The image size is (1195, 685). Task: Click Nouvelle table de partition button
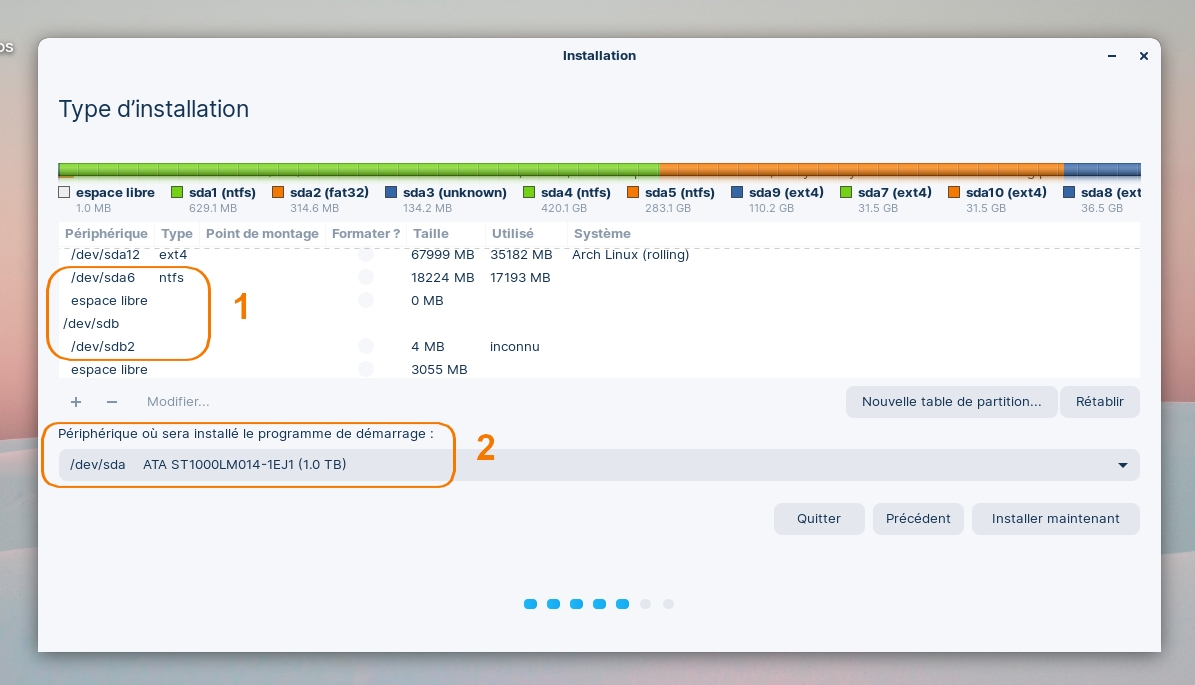point(951,402)
